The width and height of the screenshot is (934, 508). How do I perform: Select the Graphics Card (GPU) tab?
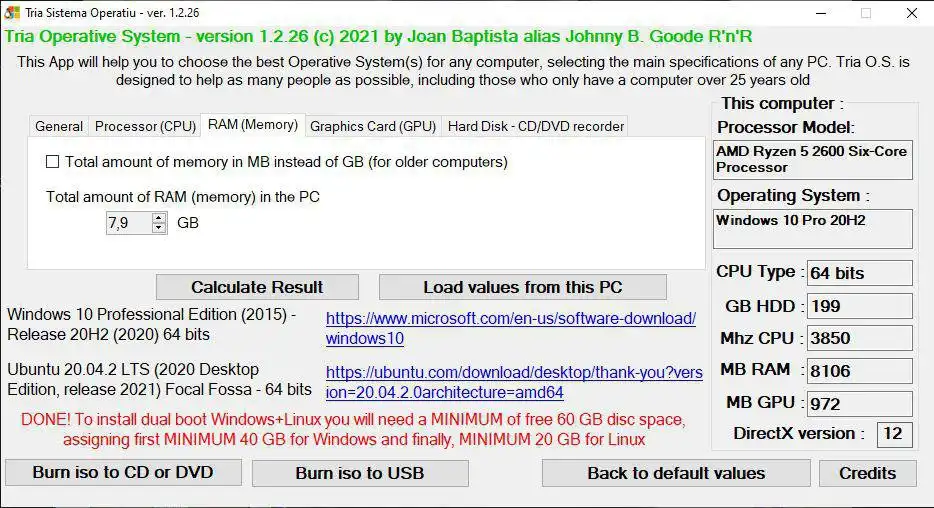373,126
